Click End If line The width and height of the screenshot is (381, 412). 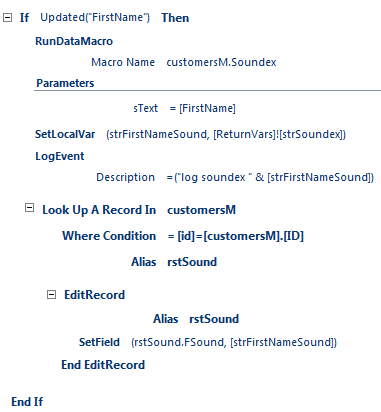[x=27, y=402]
